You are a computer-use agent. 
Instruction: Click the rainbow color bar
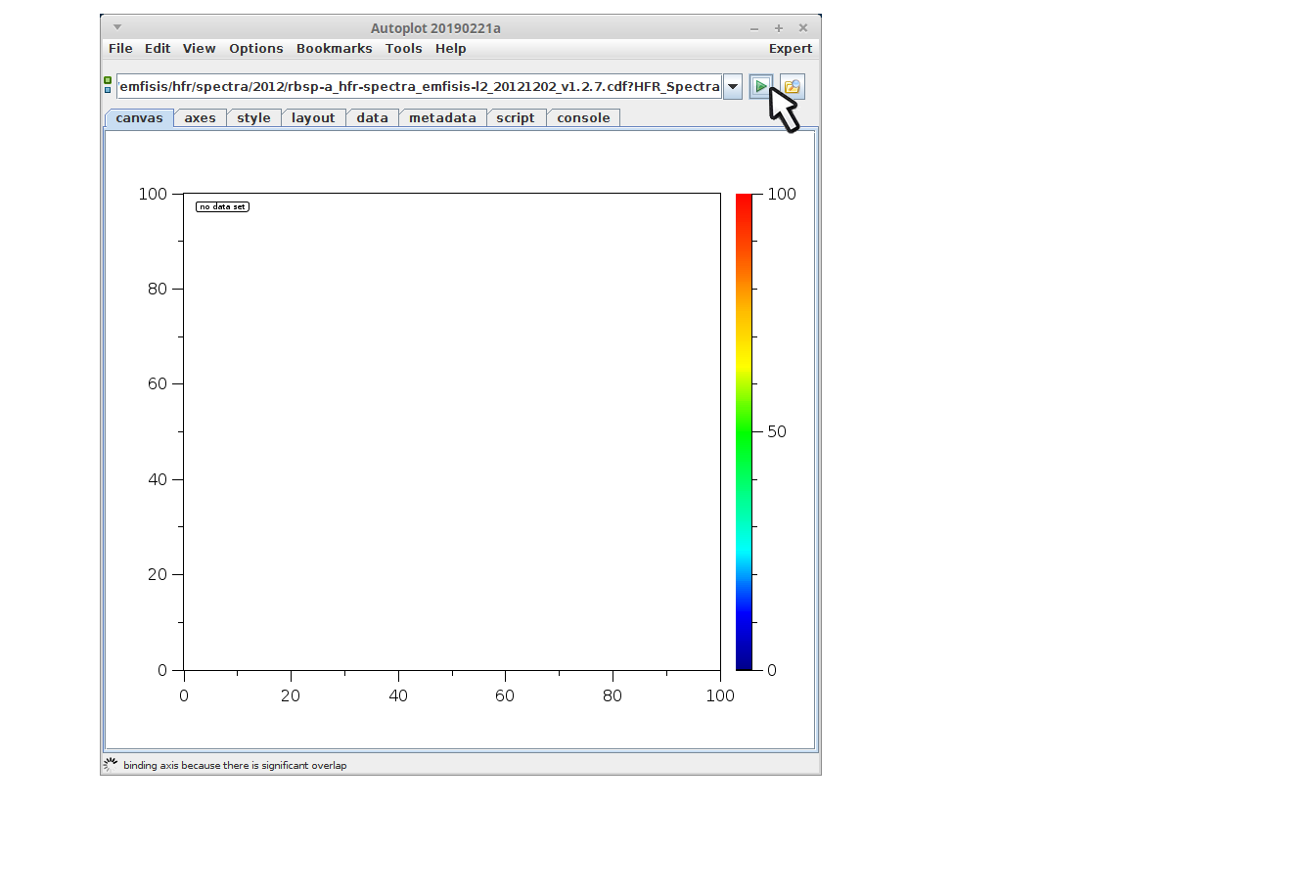[x=744, y=431]
